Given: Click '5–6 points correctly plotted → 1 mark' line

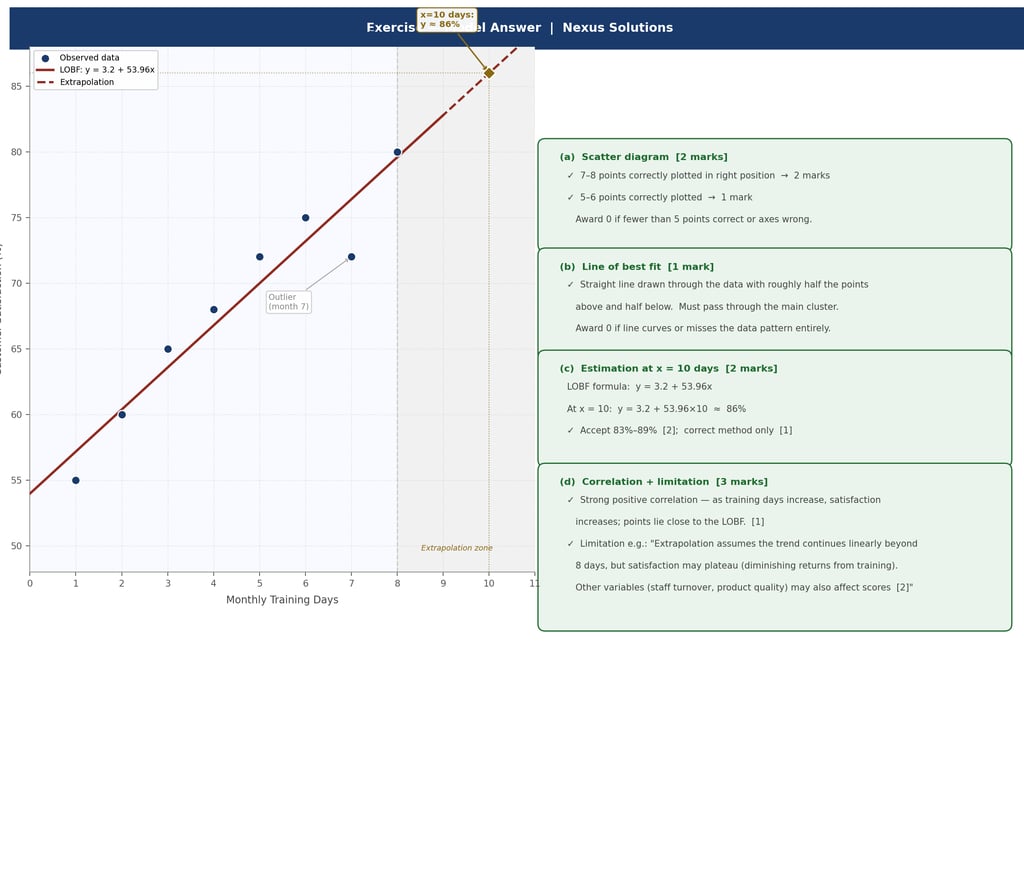Looking at the screenshot, I should 660,197.
